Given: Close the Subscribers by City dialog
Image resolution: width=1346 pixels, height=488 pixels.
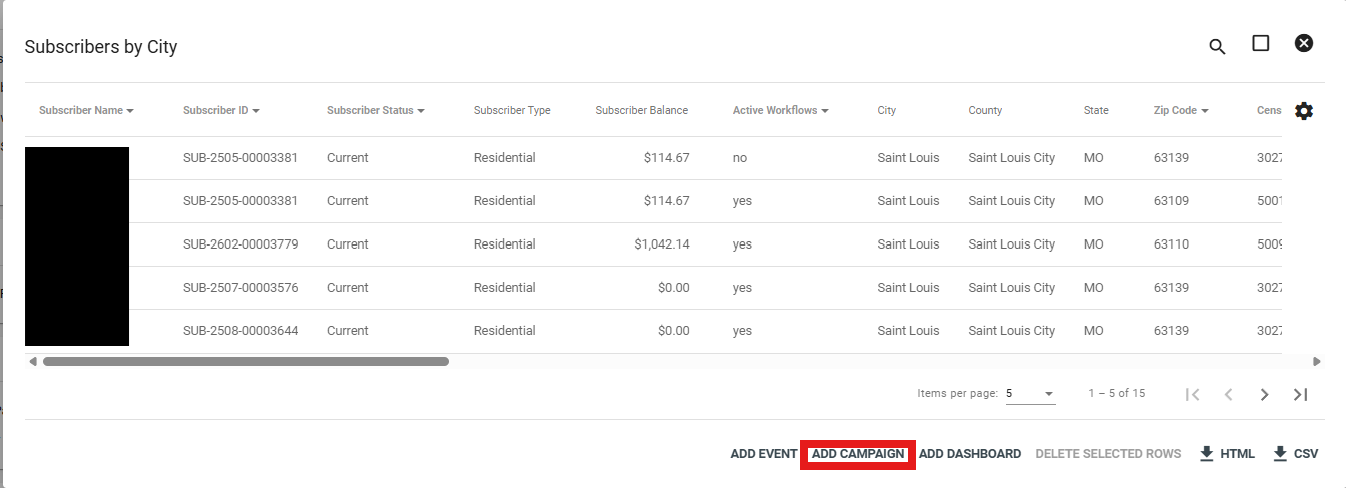Looking at the screenshot, I should pos(1304,43).
